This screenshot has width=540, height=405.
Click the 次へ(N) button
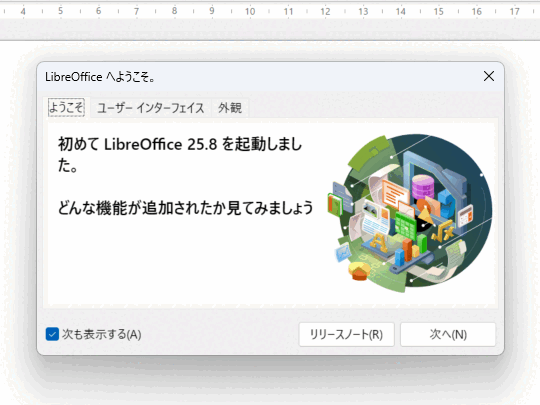[448, 334]
